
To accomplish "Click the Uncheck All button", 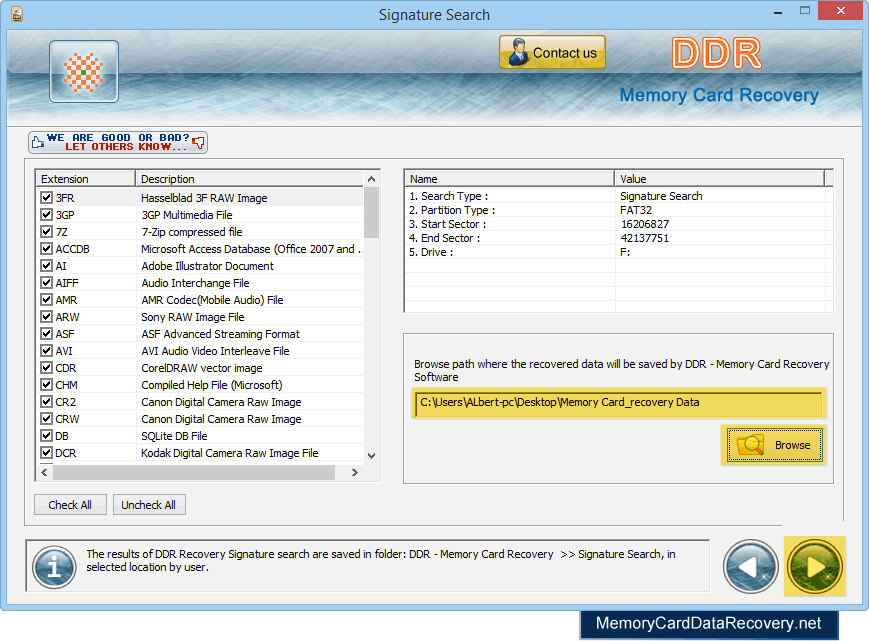I will pos(149,505).
